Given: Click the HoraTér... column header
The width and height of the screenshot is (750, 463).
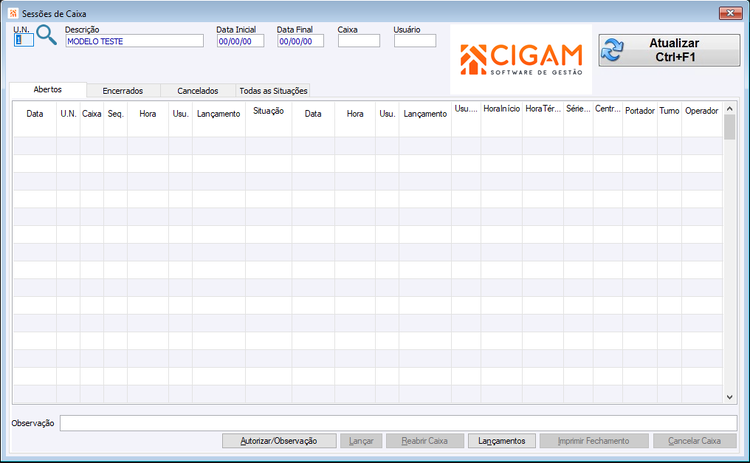Looking at the screenshot, I should click(x=543, y=109).
